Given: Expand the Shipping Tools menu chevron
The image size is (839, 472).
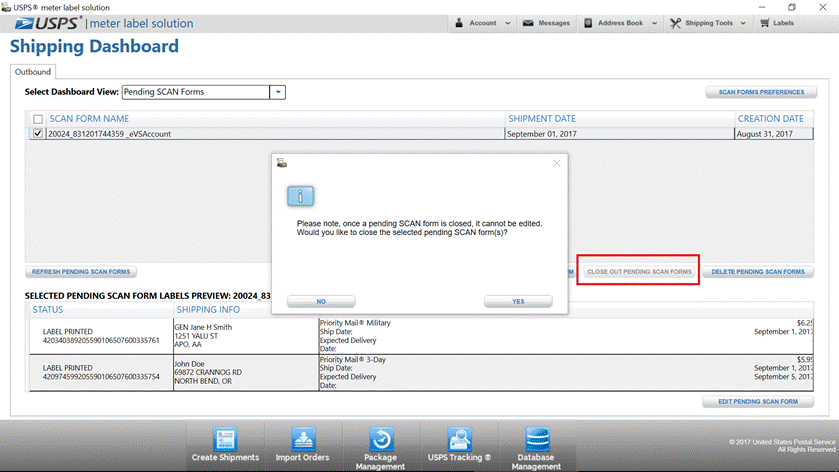Looking at the screenshot, I should click(743, 23).
